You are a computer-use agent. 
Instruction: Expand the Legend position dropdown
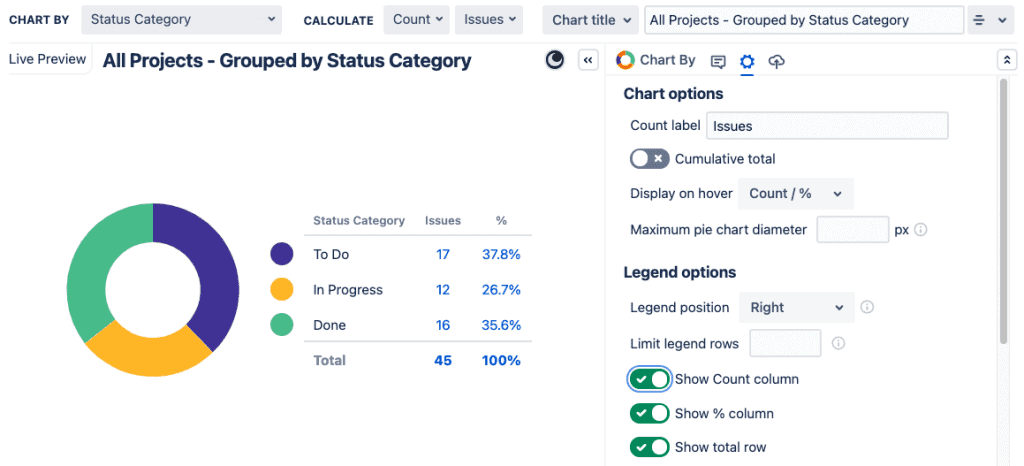(x=796, y=307)
